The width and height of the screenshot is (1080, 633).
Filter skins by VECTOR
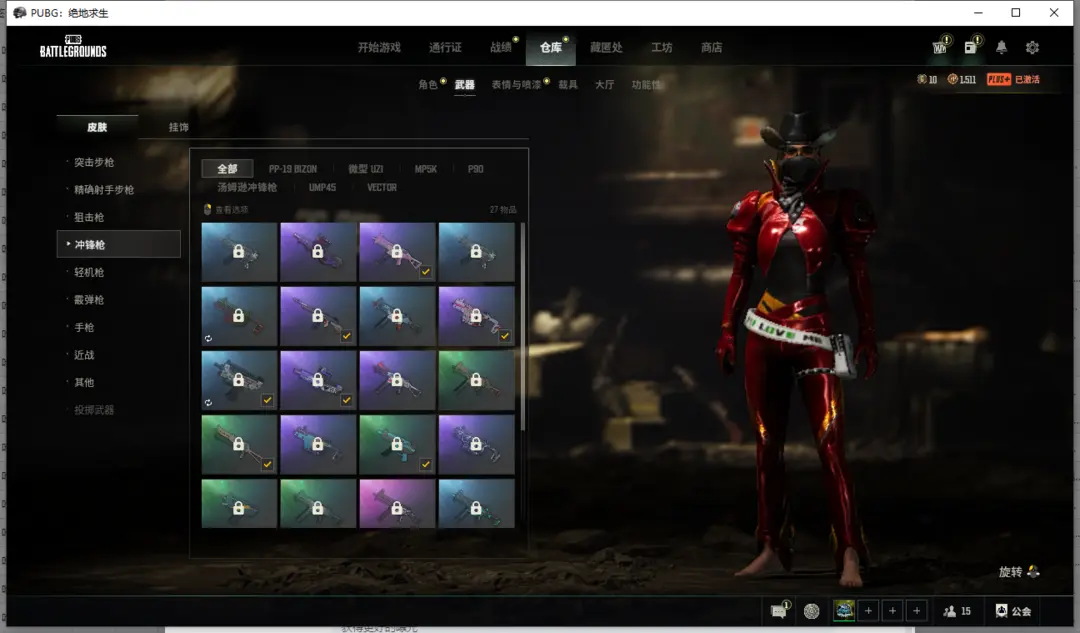click(382, 187)
